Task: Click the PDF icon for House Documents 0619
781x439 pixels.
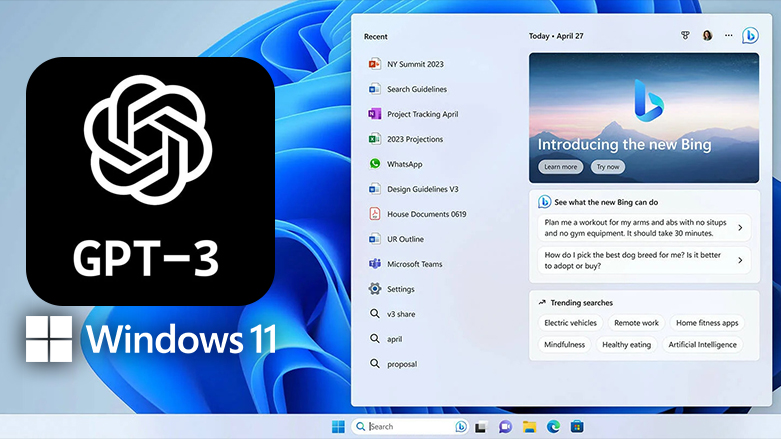Action: pos(375,214)
